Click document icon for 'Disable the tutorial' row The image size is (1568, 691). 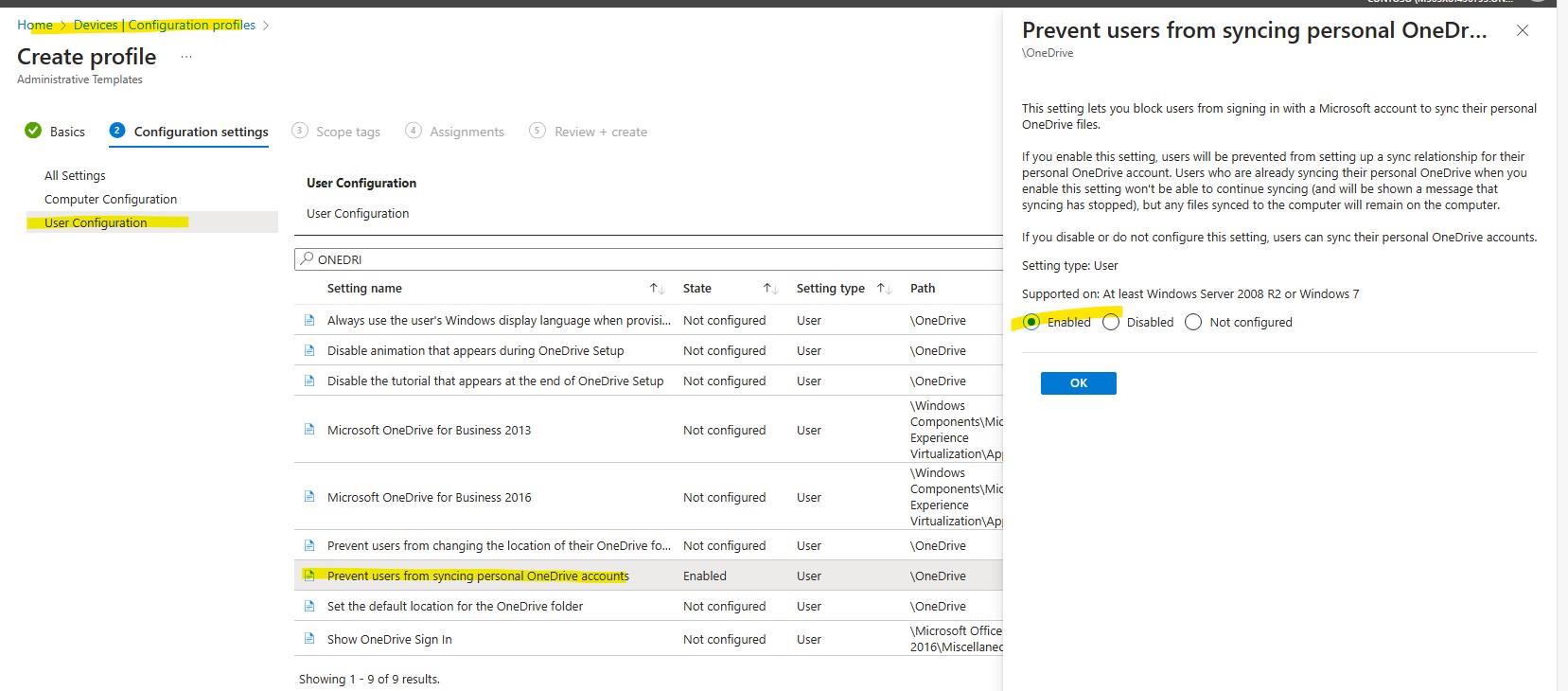tap(308, 381)
